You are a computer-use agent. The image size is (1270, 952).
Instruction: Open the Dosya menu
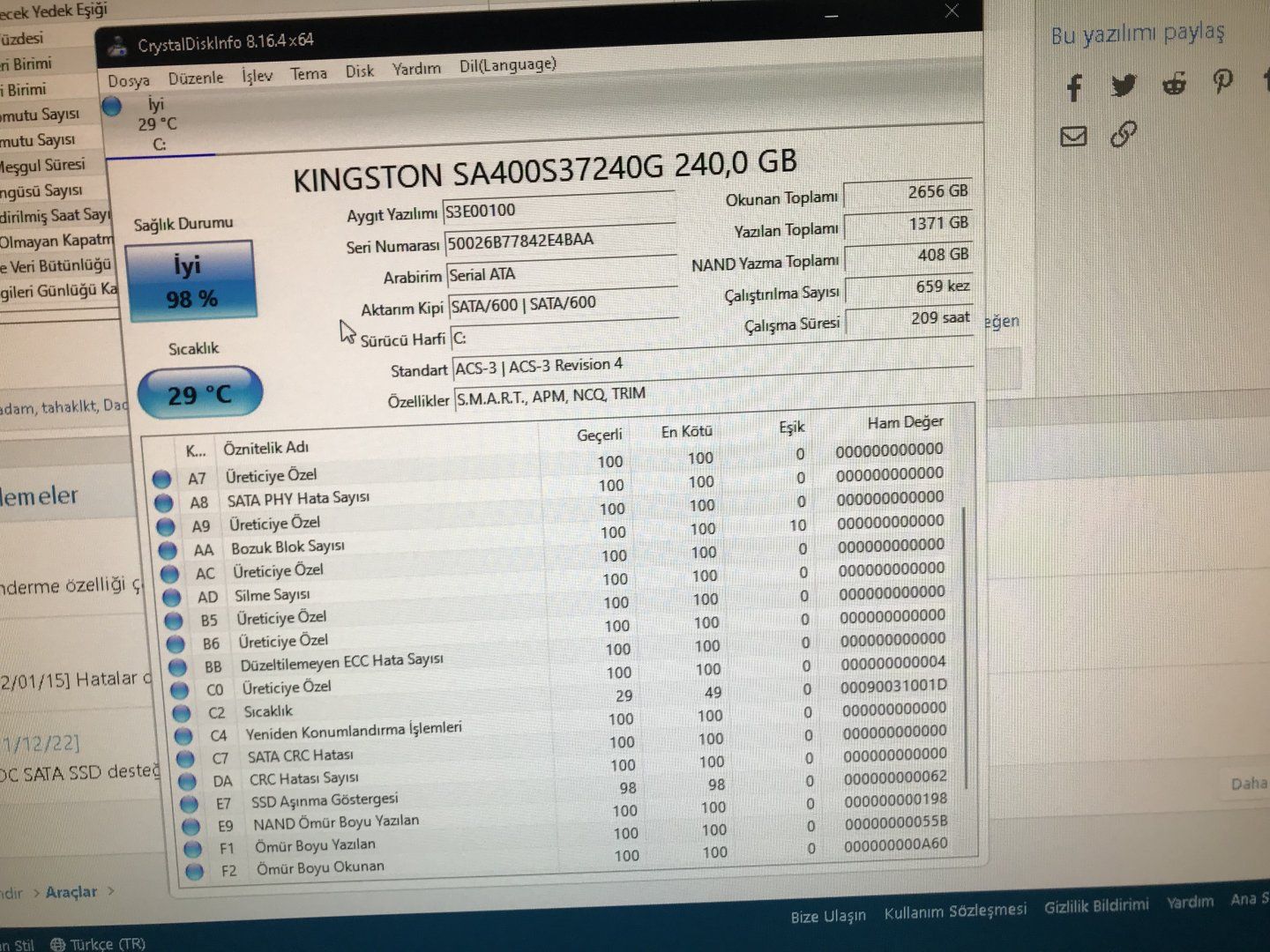point(129,81)
